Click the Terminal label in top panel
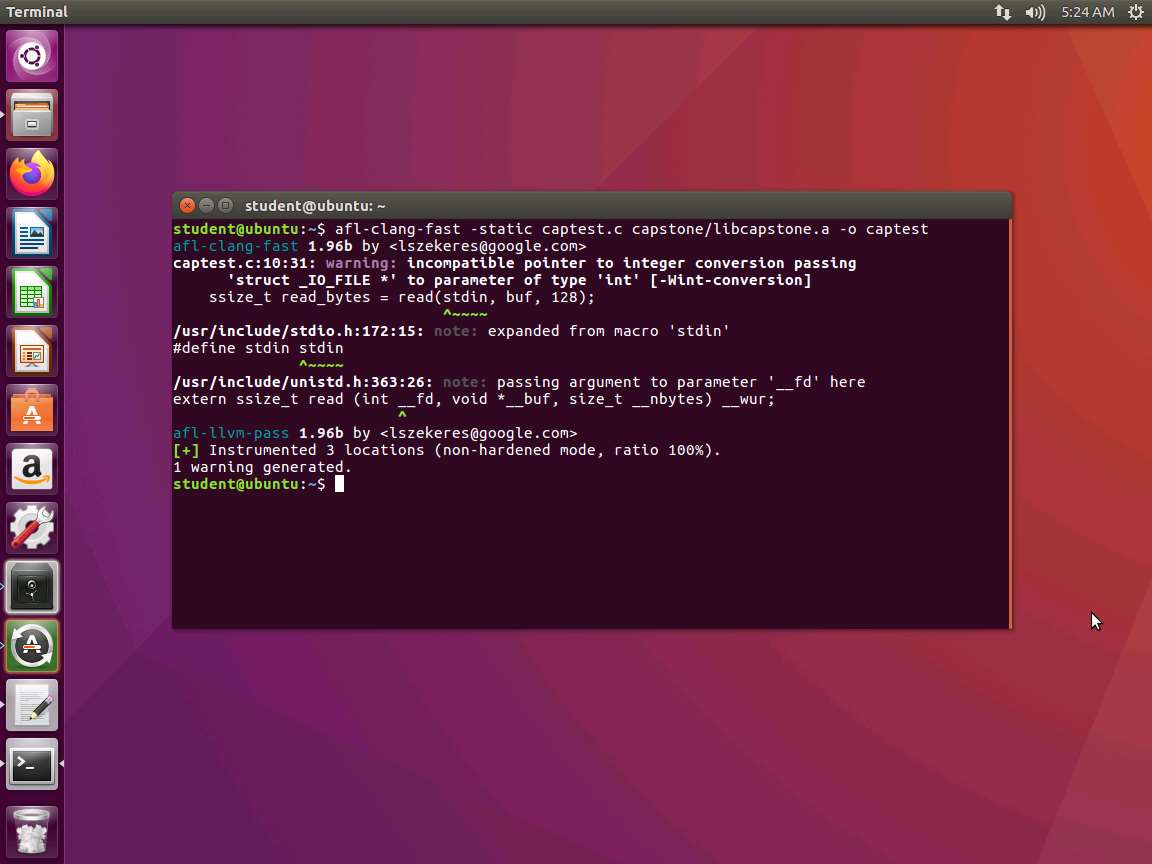This screenshot has height=864, width=1152. point(37,12)
